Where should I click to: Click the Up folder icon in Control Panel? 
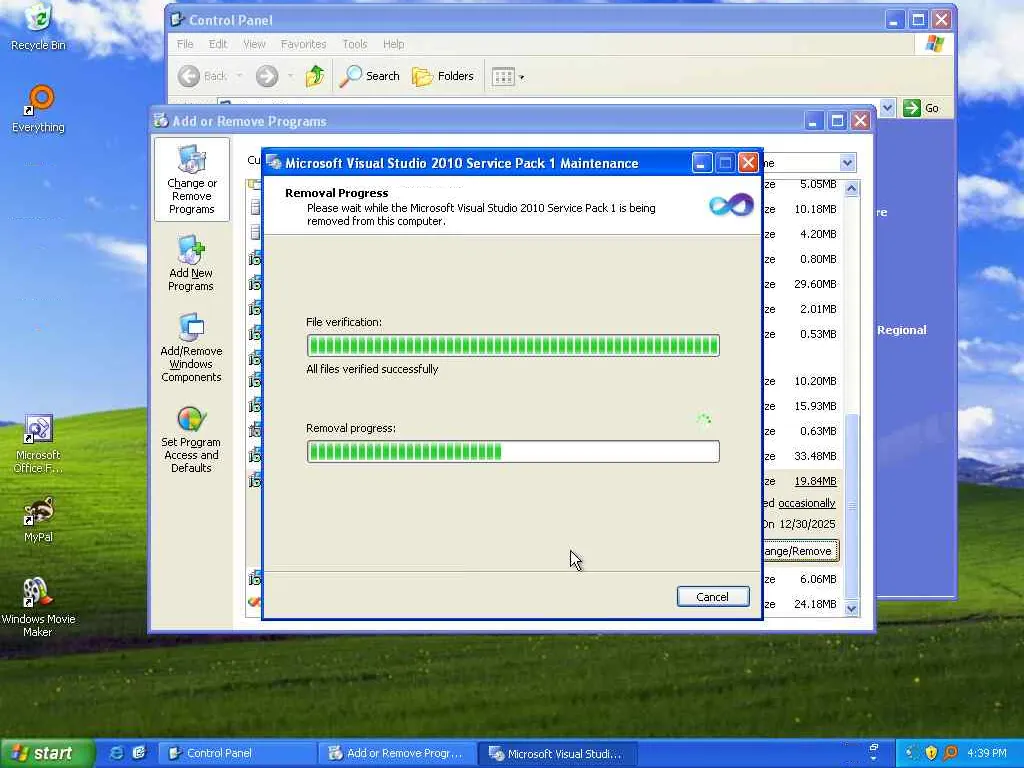pos(315,76)
